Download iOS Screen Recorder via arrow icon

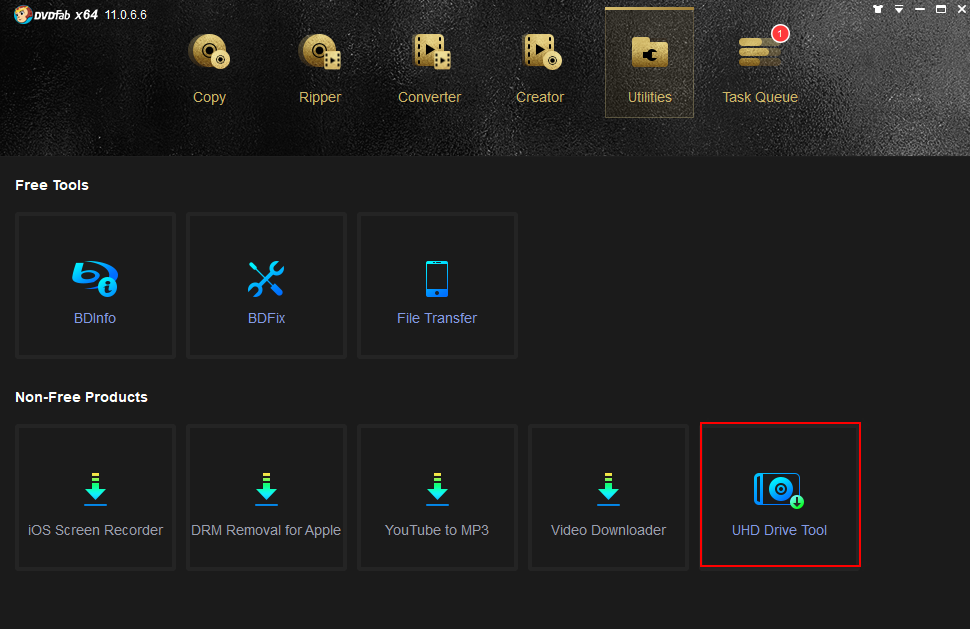[95, 489]
